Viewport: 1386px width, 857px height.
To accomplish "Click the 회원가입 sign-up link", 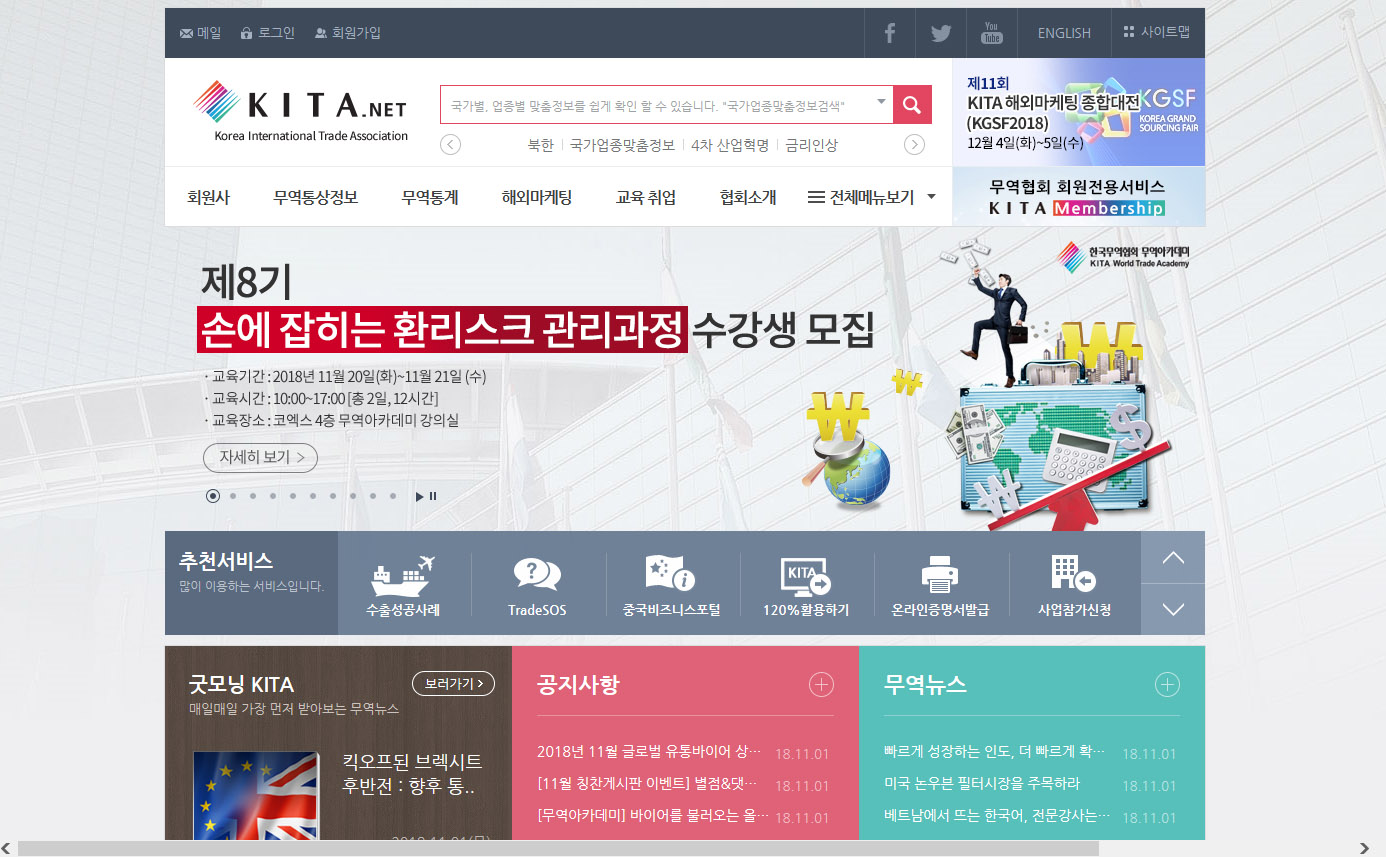I will pyautogui.click(x=348, y=33).
